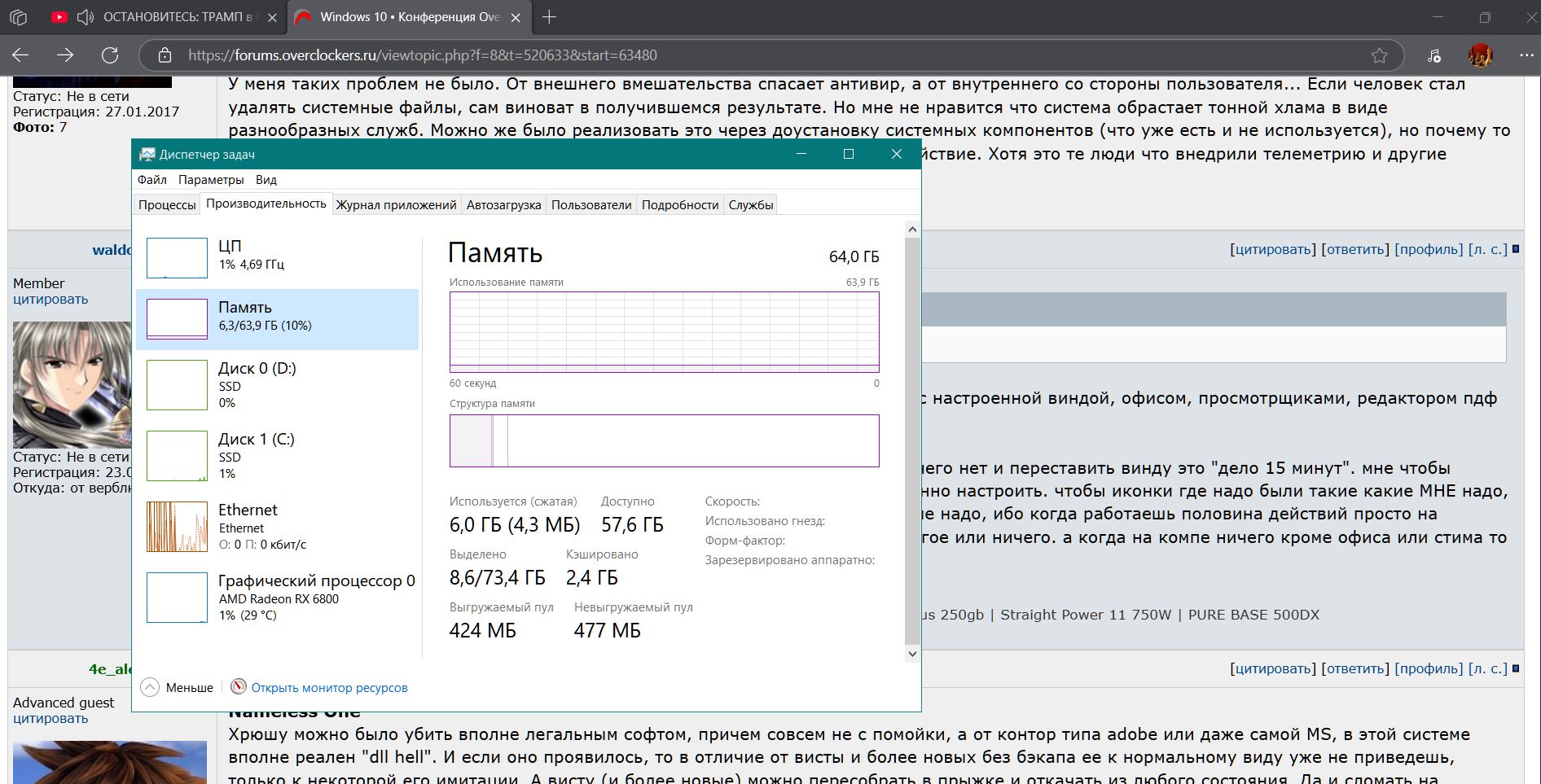Click the resource monitor gauge icon
Viewport: 1541px width, 784px height.
(x=238, y=687)
